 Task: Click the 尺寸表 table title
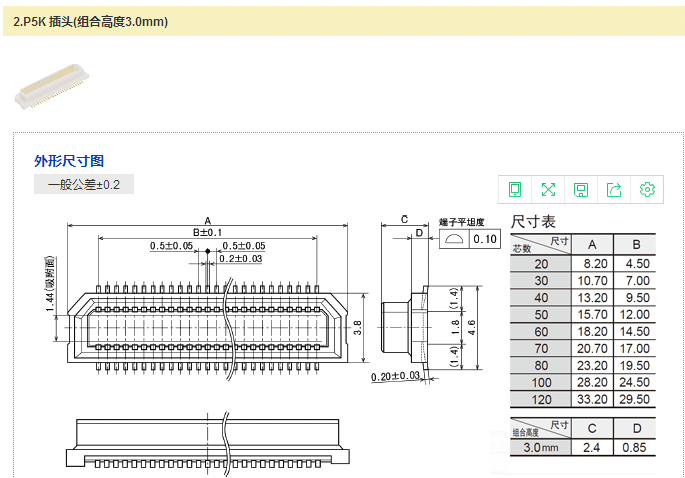[x=533, y=222]
